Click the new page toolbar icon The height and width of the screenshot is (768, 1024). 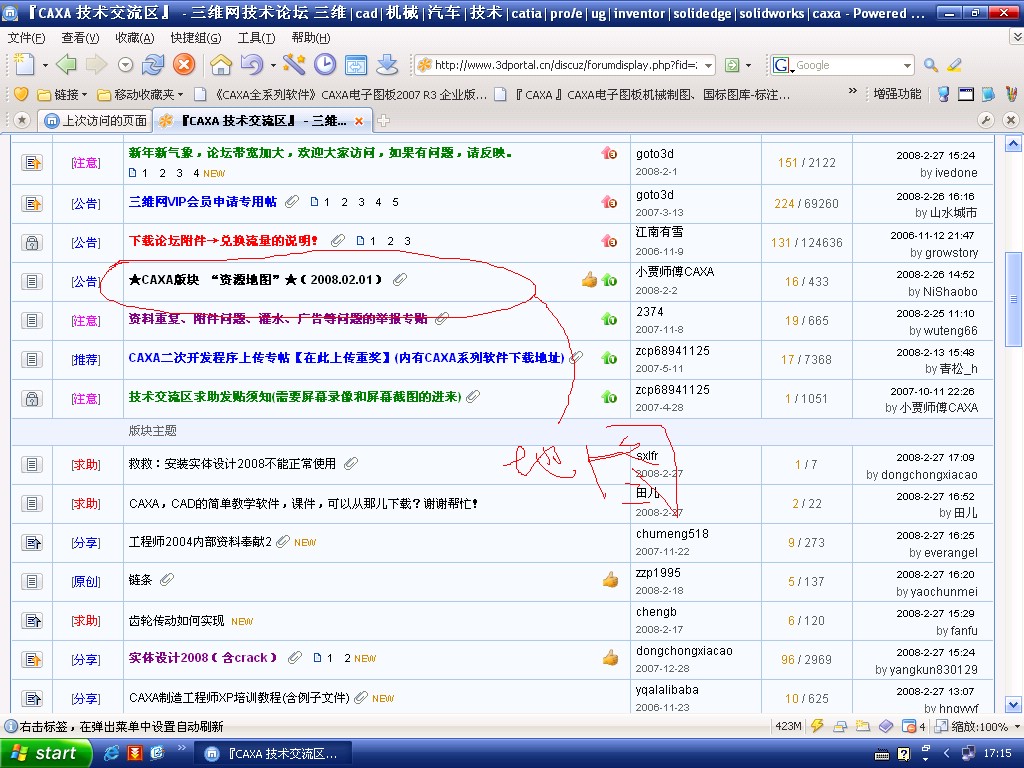click(24, 65)
